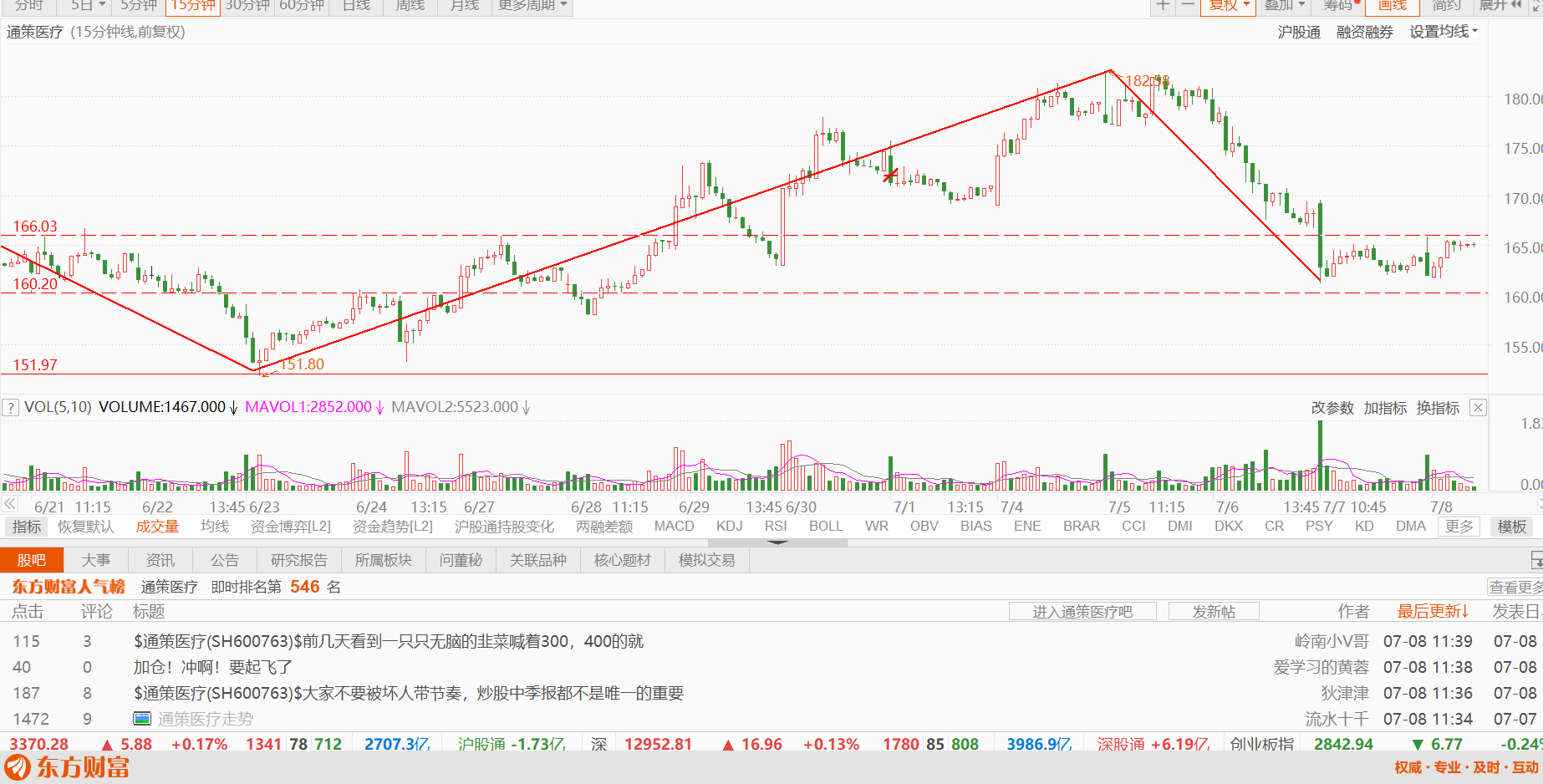Image resolution: width=1543 pixels, height=784 pixels.
Task: Open post titled 加仓！冲啊！要起飞了
Action: [x=213, y=667]
